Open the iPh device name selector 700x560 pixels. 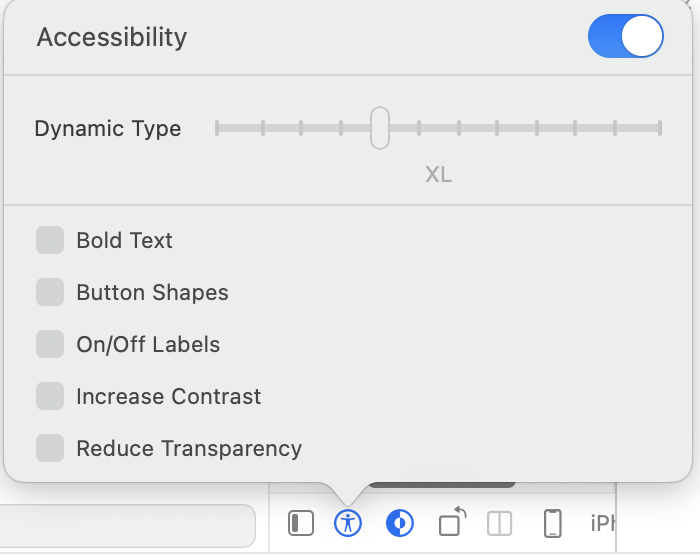(x=603, y=523)
